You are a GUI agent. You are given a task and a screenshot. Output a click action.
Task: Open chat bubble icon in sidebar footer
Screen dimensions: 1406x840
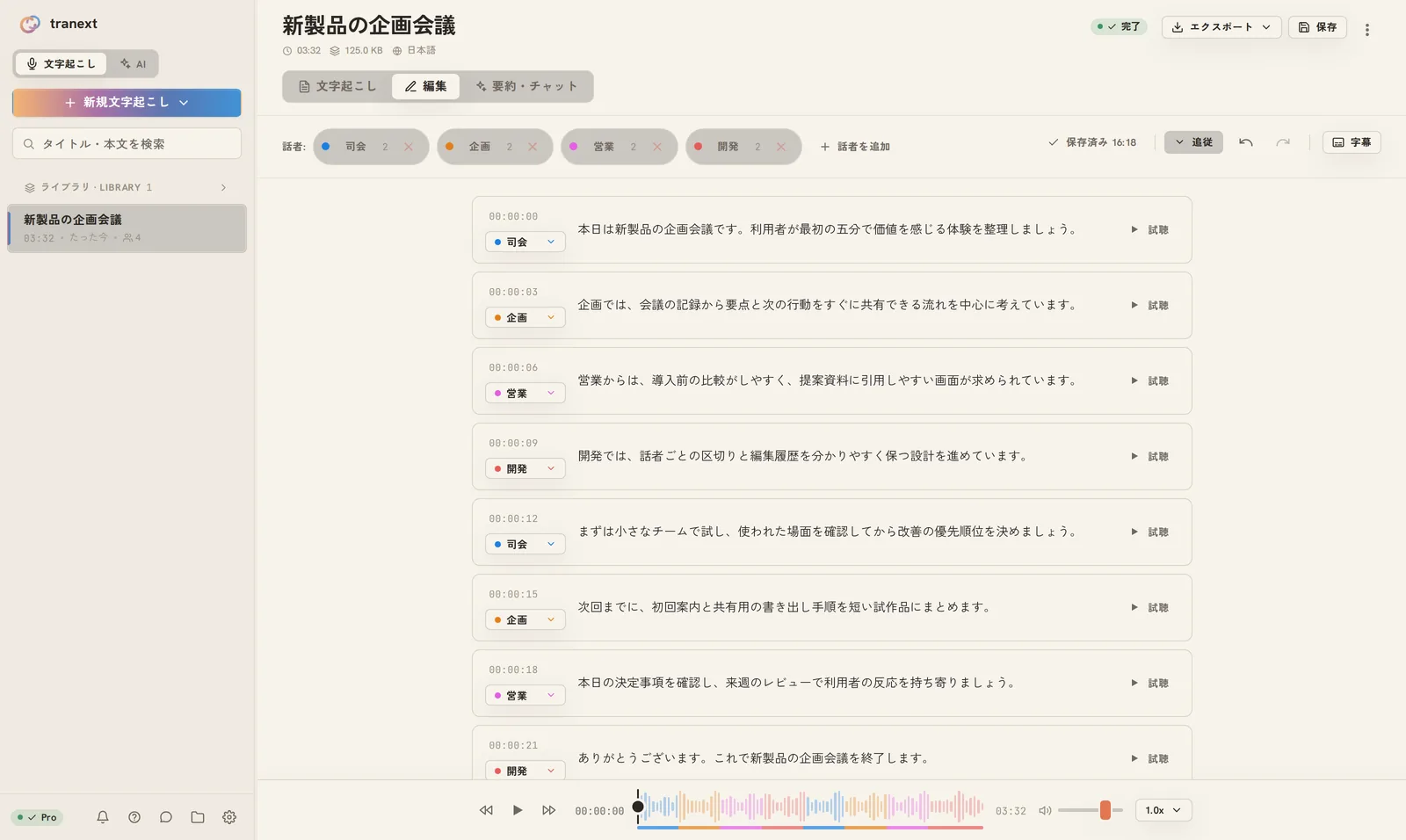[166, 817]
